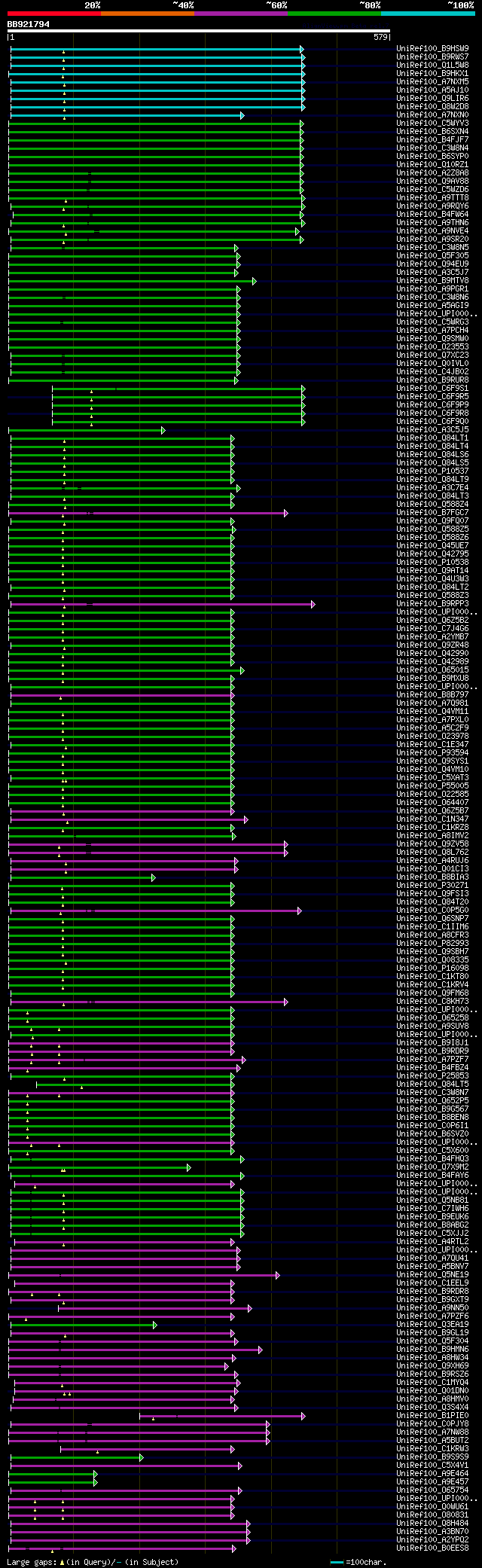The image size is (482, 1568).
Task: Click the green alignment bar for B9MTV8
Action: pyautogui.click(x=132, y=281)
